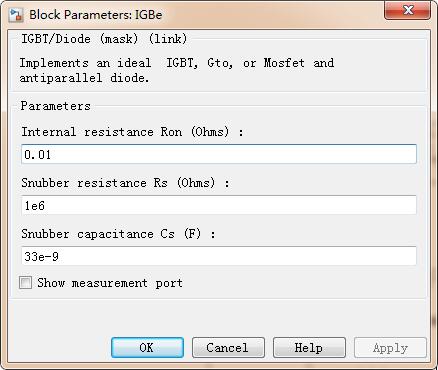
Task: Select the Snubber resistance Rs field
Action: [x=219, y=205]
